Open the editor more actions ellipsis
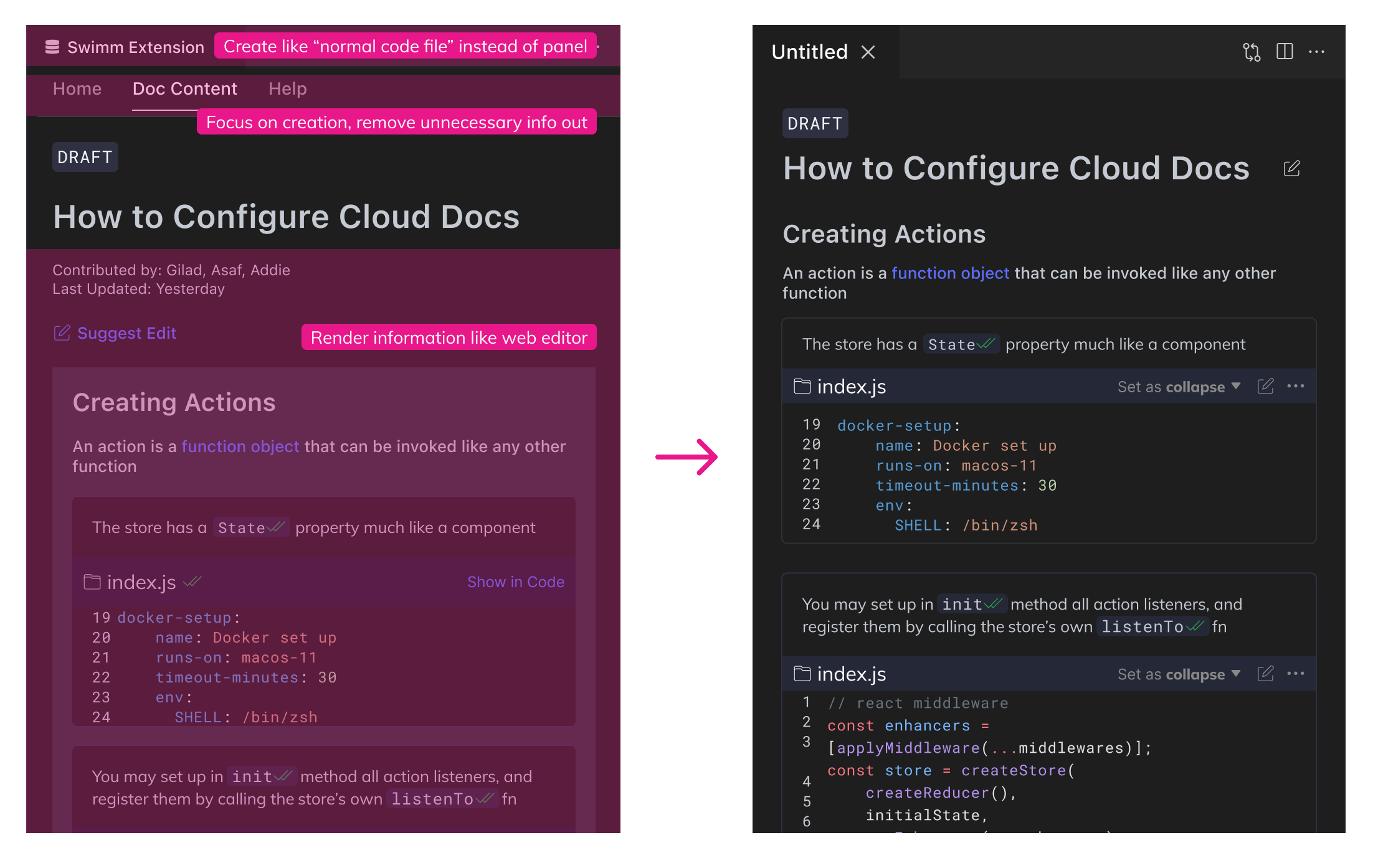1373x868 pixels. point(1316,52)
